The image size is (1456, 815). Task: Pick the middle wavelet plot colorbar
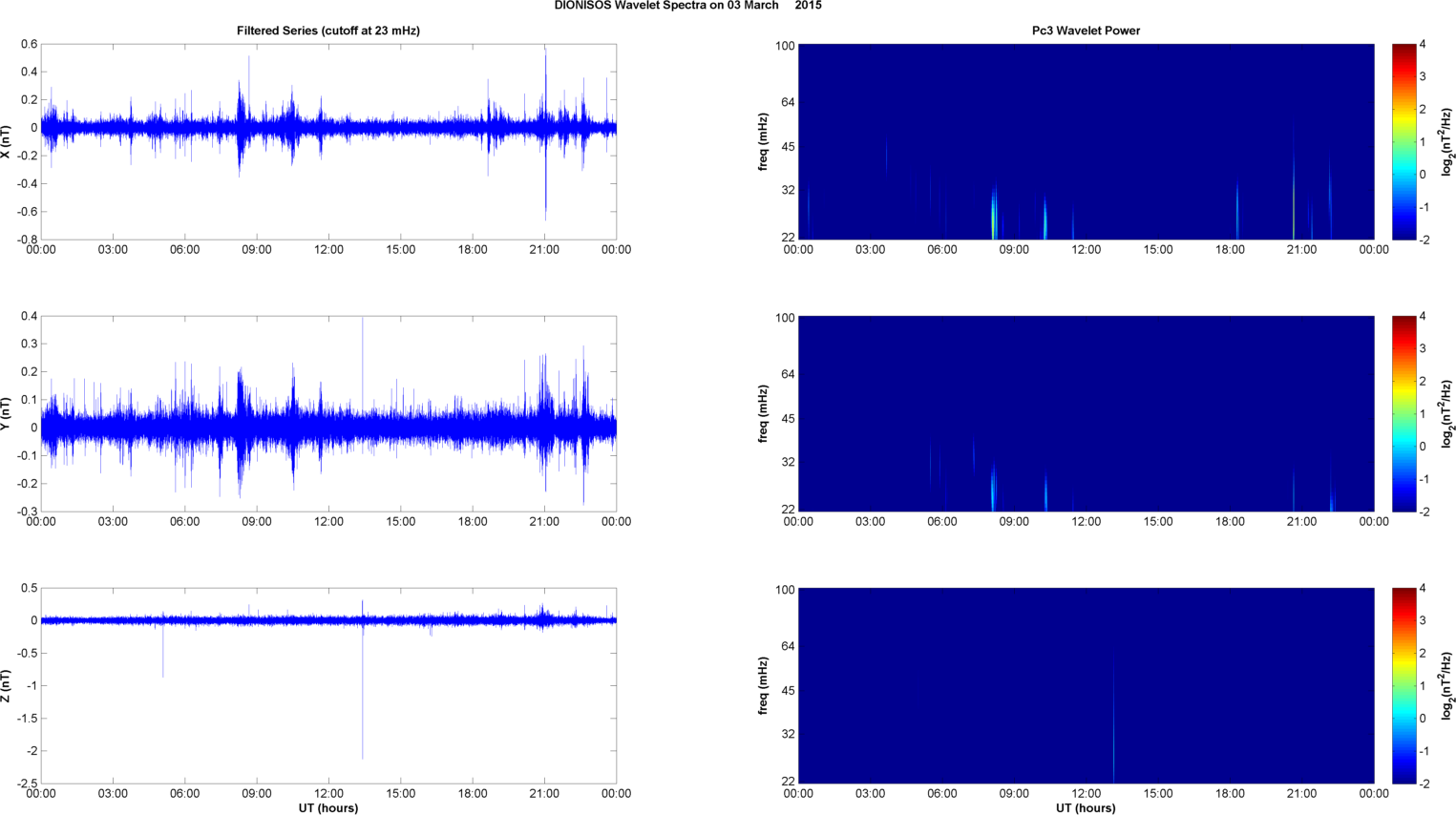pos(1403,413)
